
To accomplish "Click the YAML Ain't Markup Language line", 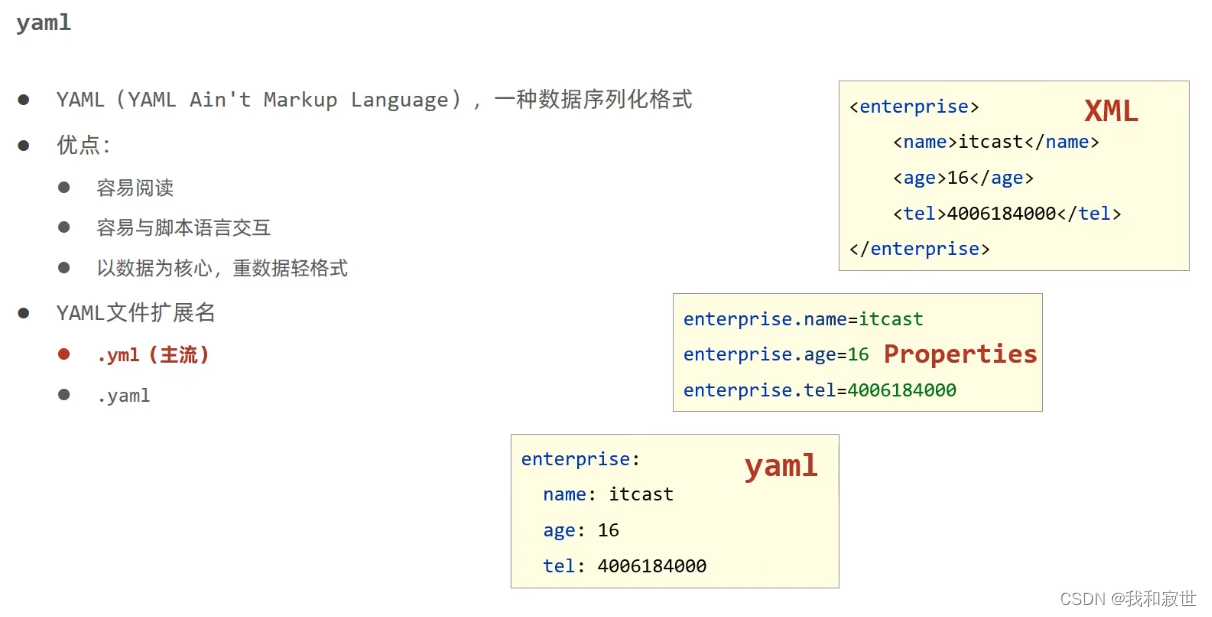I will [x=374, y=100].
